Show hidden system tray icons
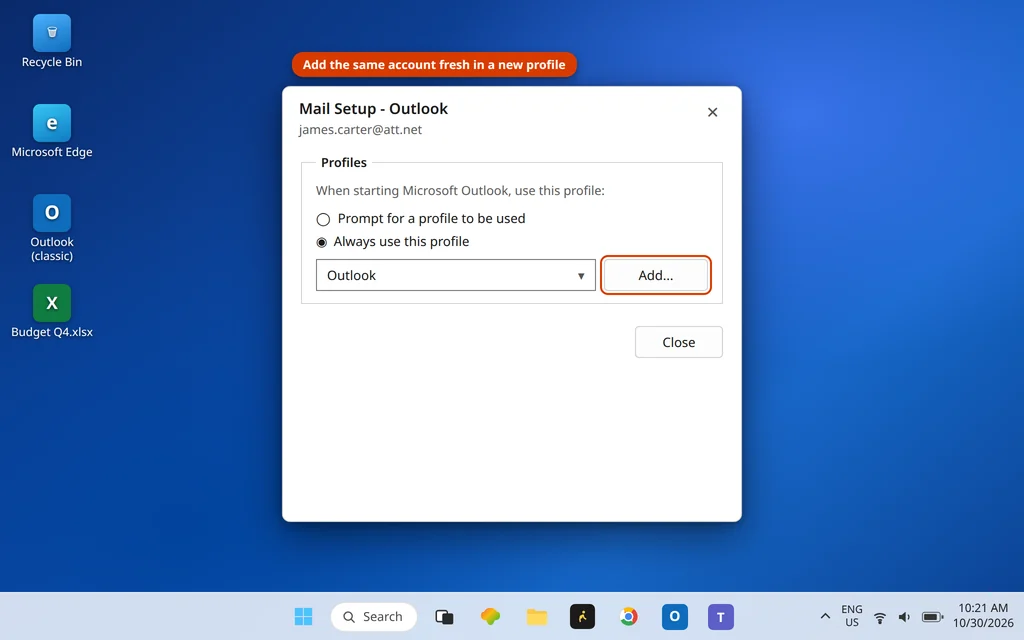 825,616
